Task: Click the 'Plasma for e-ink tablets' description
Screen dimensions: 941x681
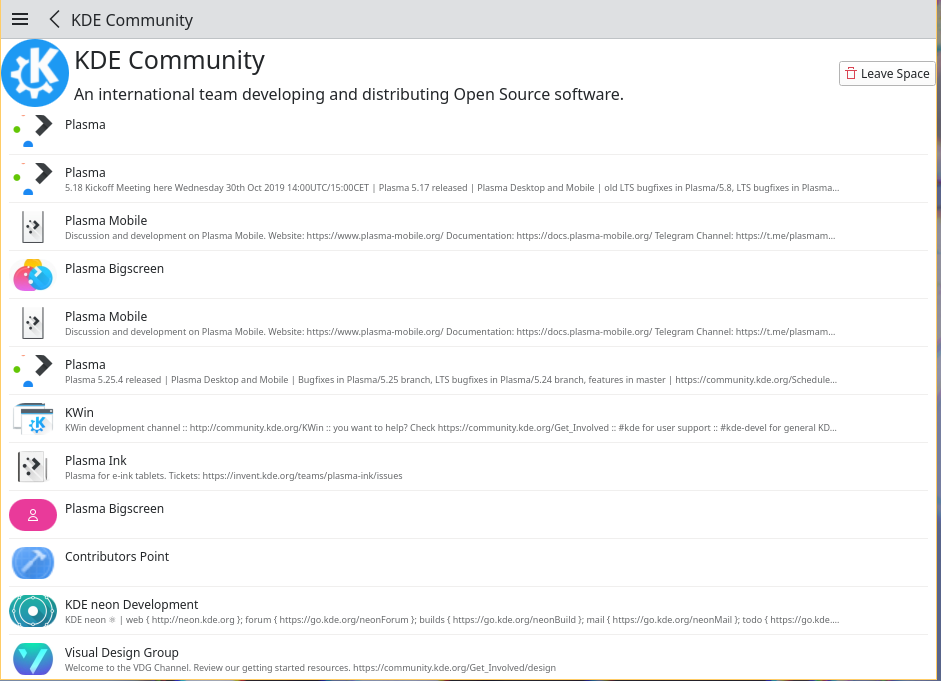Action: tap(233, 476)
